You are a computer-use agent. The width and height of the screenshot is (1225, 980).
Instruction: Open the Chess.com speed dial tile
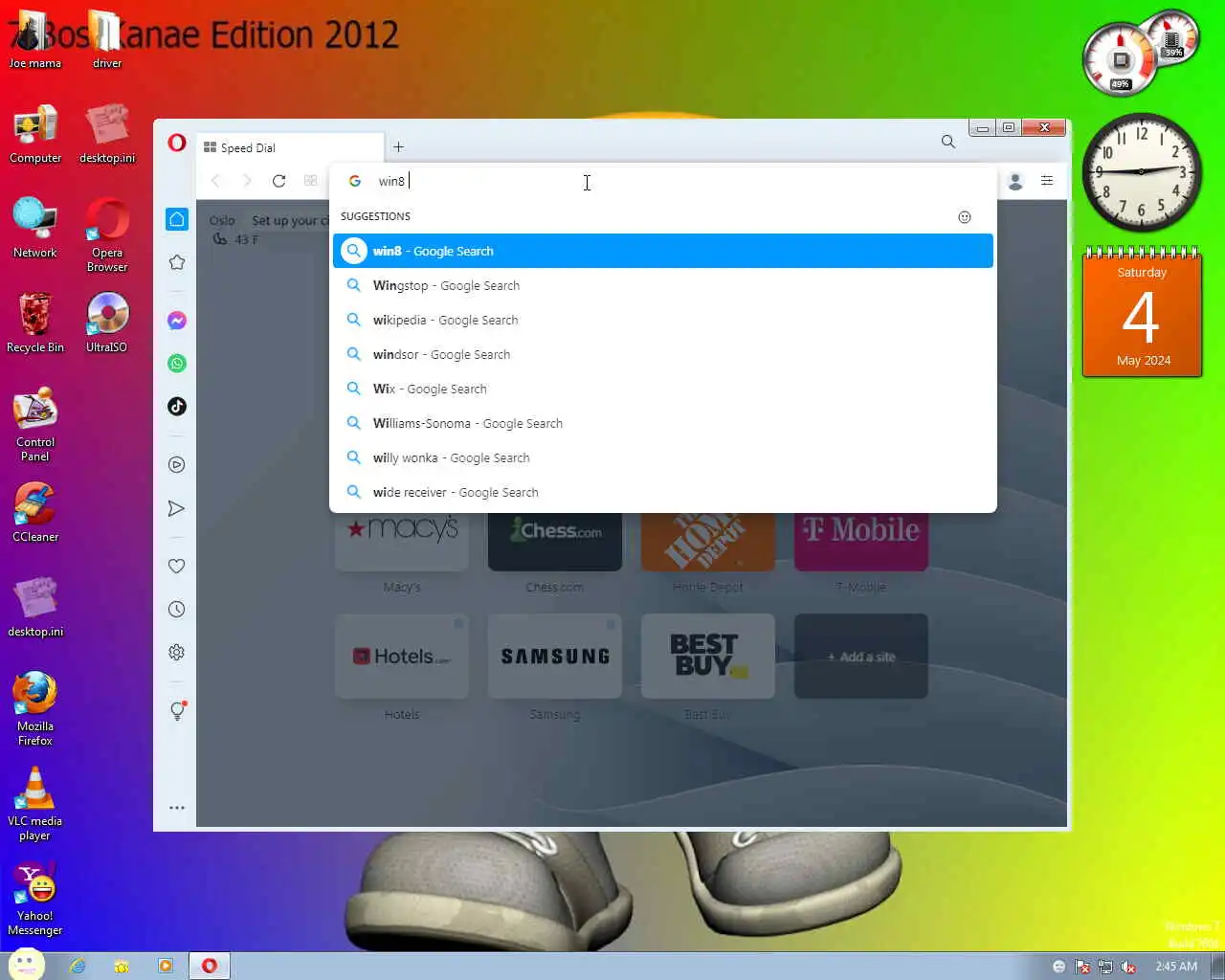click(555, 541)
